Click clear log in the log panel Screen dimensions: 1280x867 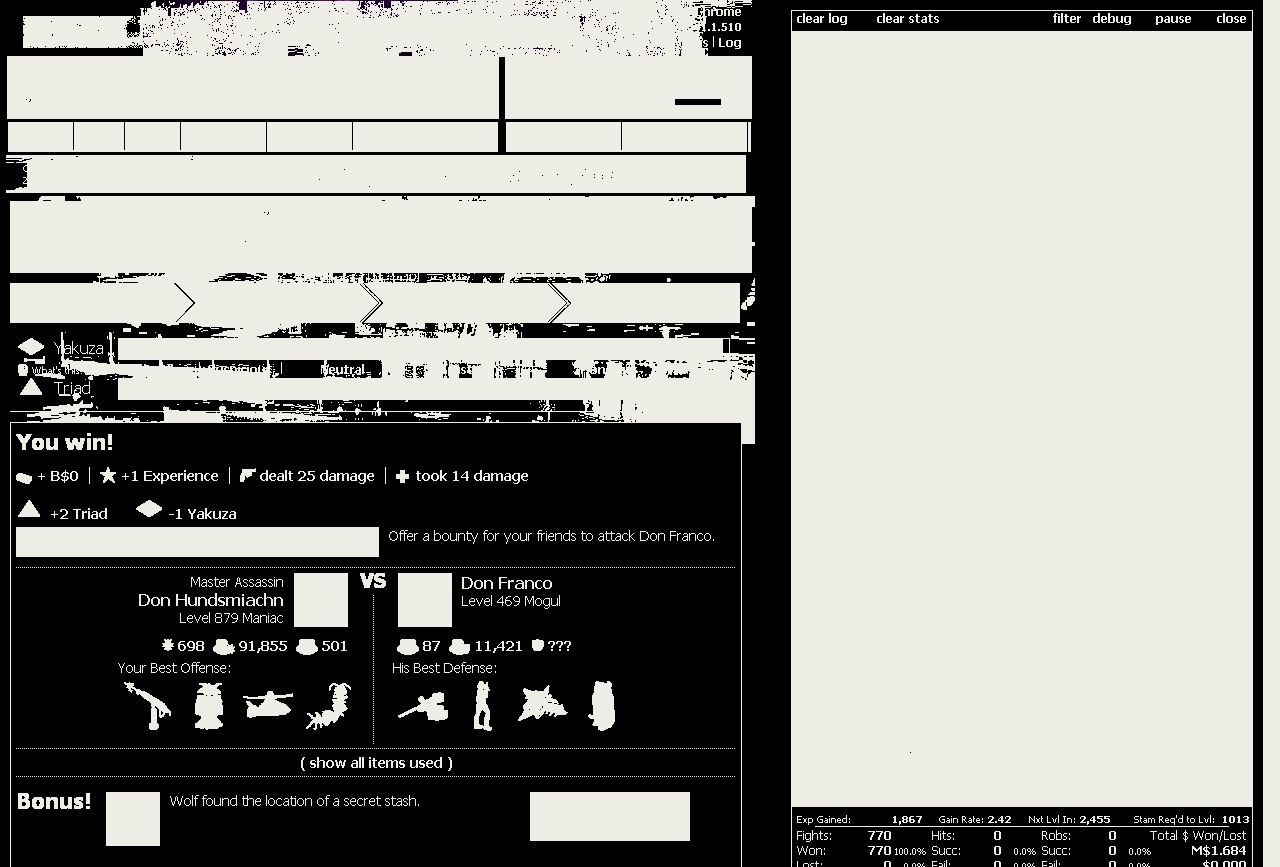tap(821, 19)
